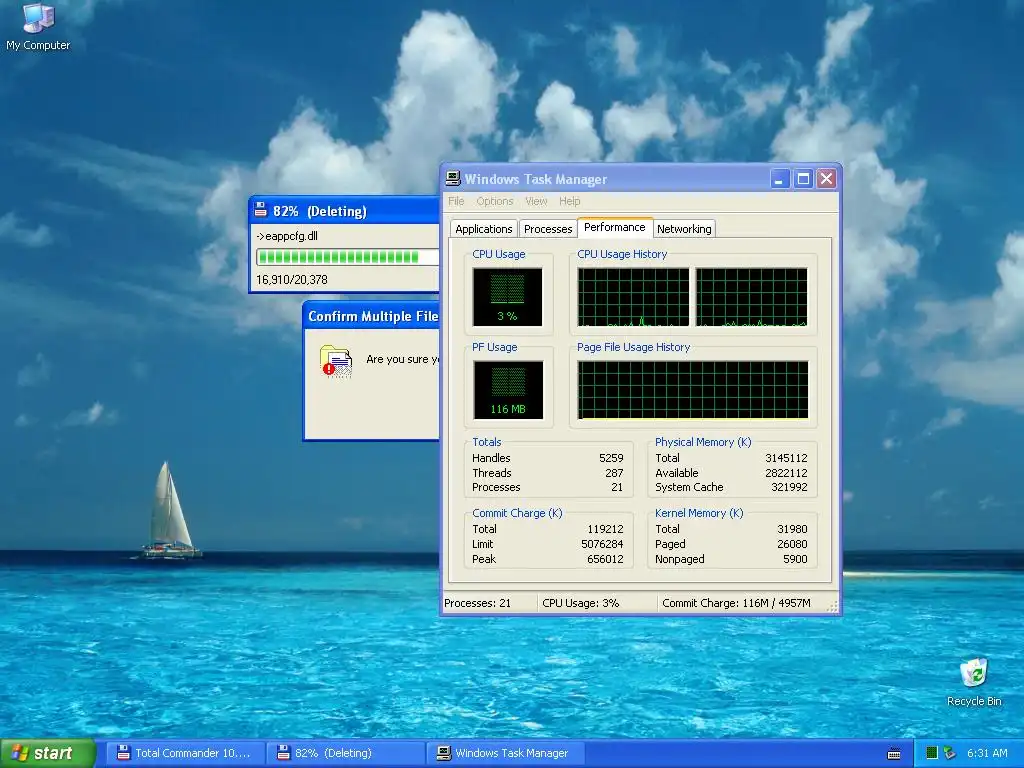Click the Confirm Multiple File dialog title bar
The height and width of the screenshot is (768, 1024).
(372, 316)
